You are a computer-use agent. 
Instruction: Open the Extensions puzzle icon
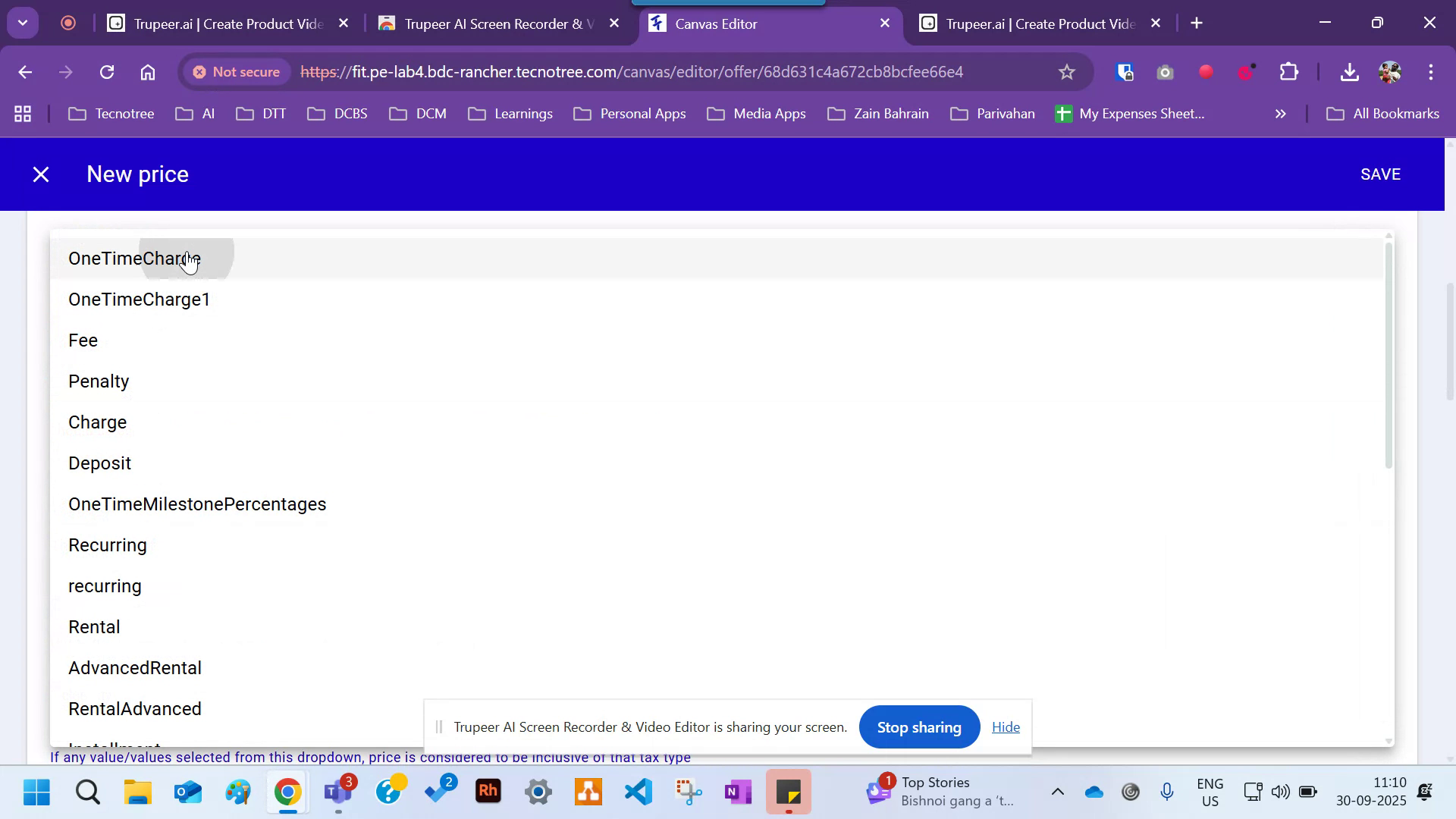pyautogui.click(x=1288, y=72)
